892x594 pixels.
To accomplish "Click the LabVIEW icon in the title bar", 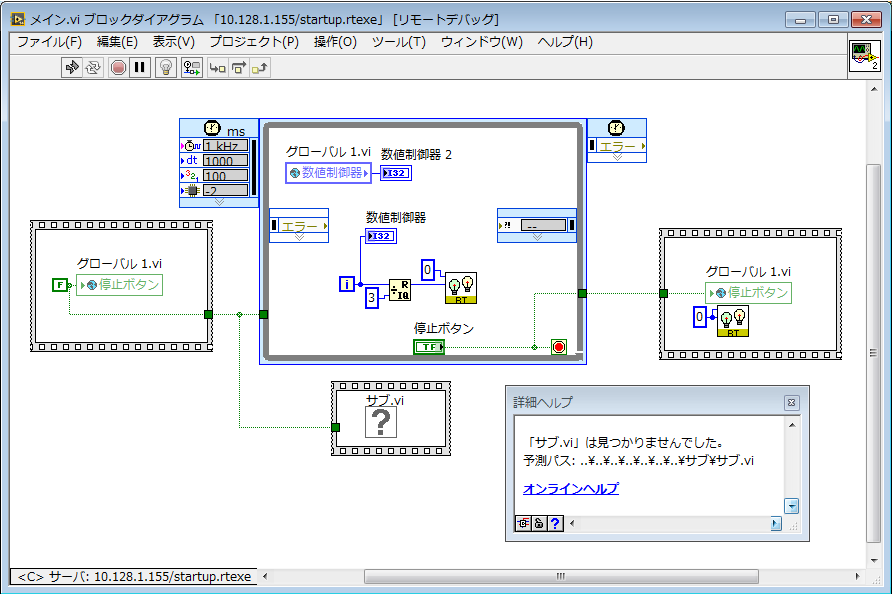I will pyautogui.click(x=18, y=19).
